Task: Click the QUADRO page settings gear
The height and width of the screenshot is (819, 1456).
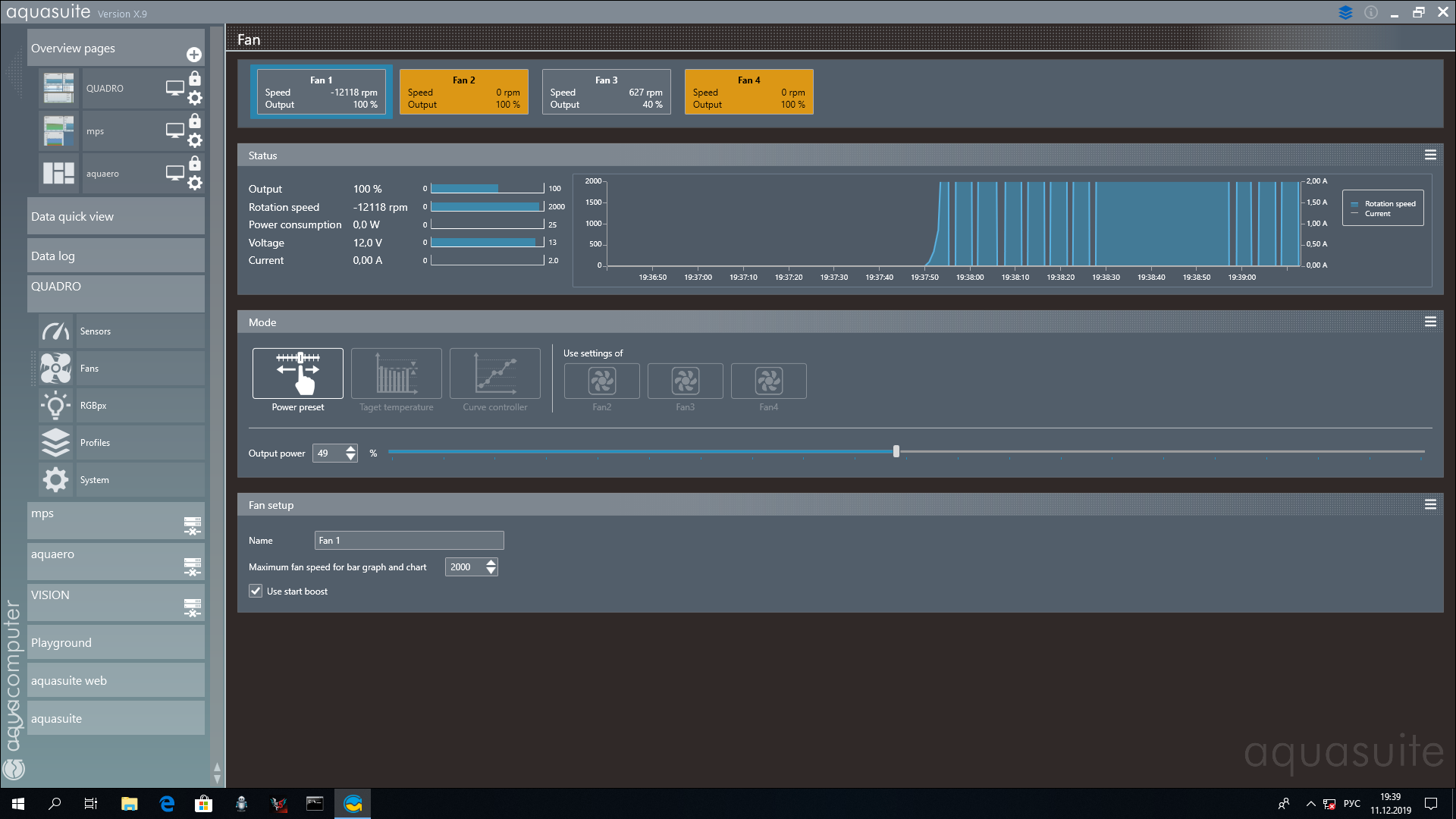Action: pos(195,98)
